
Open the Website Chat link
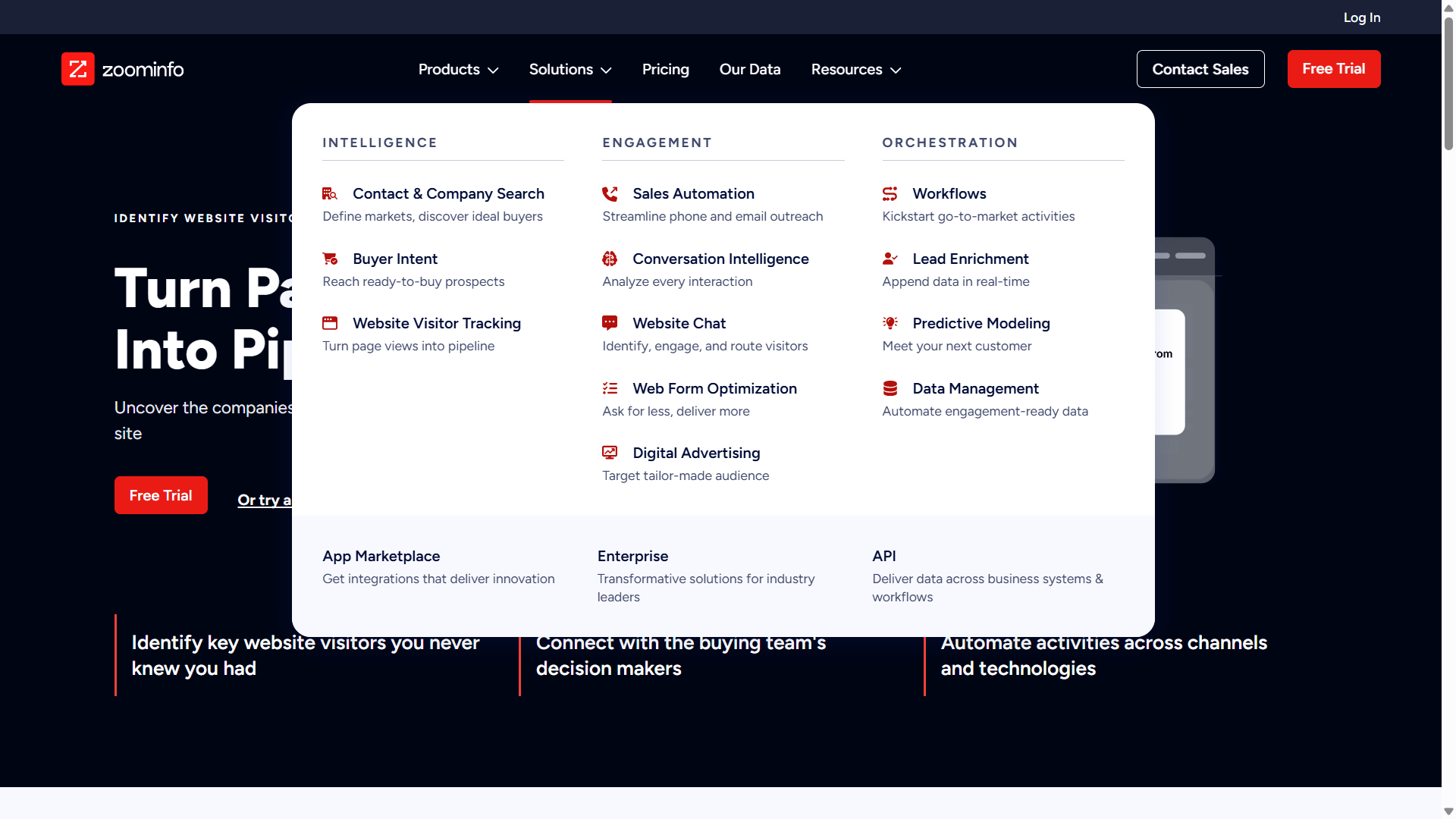point(679,323)
